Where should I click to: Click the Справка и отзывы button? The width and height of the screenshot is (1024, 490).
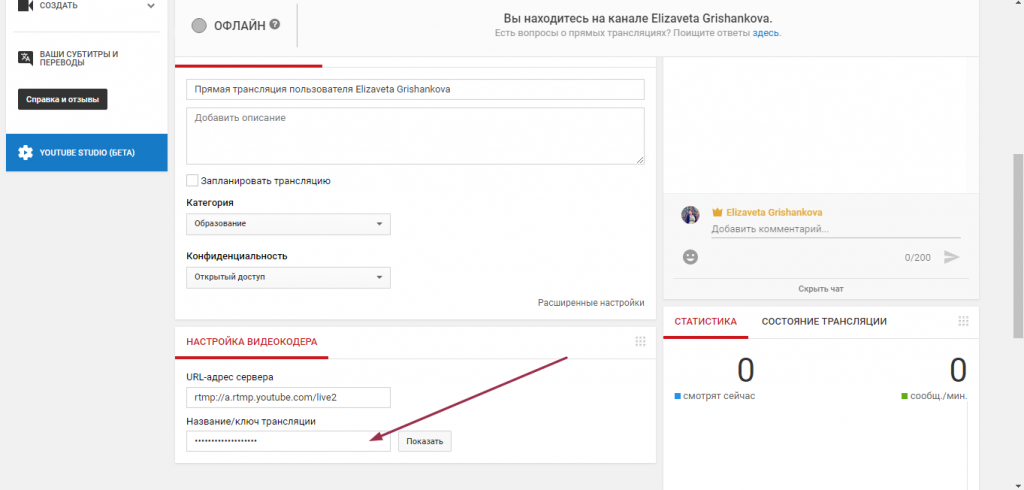63,100
